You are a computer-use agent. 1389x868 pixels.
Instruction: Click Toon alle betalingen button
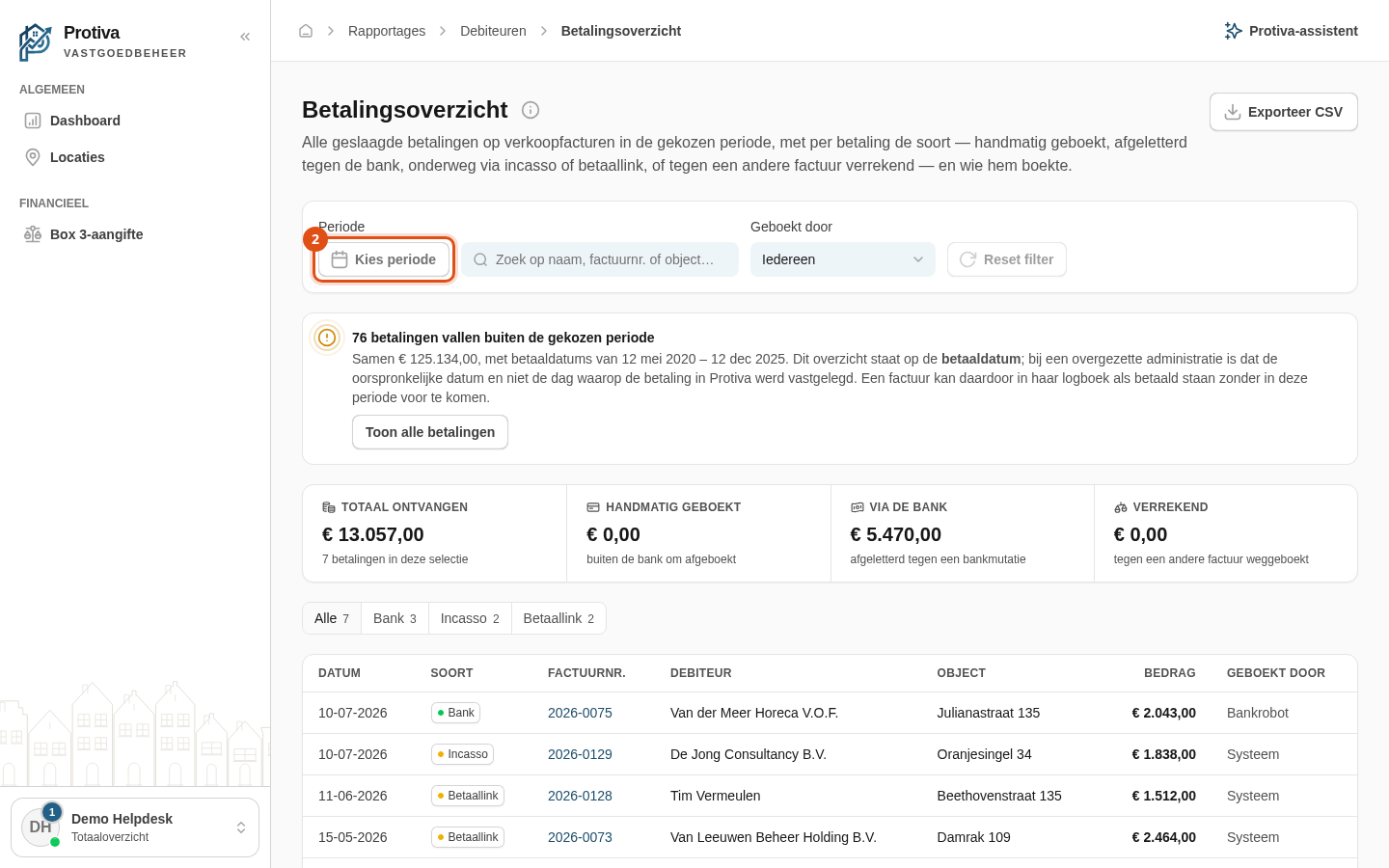pos(430,432)
